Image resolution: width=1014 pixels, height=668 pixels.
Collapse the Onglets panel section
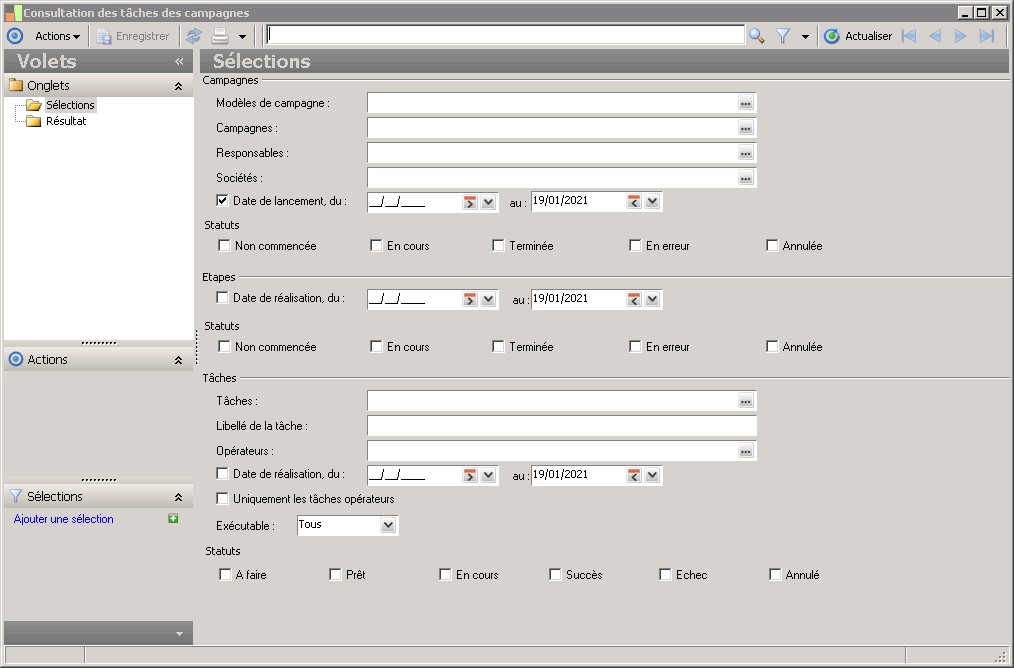[x=178, y=86]
